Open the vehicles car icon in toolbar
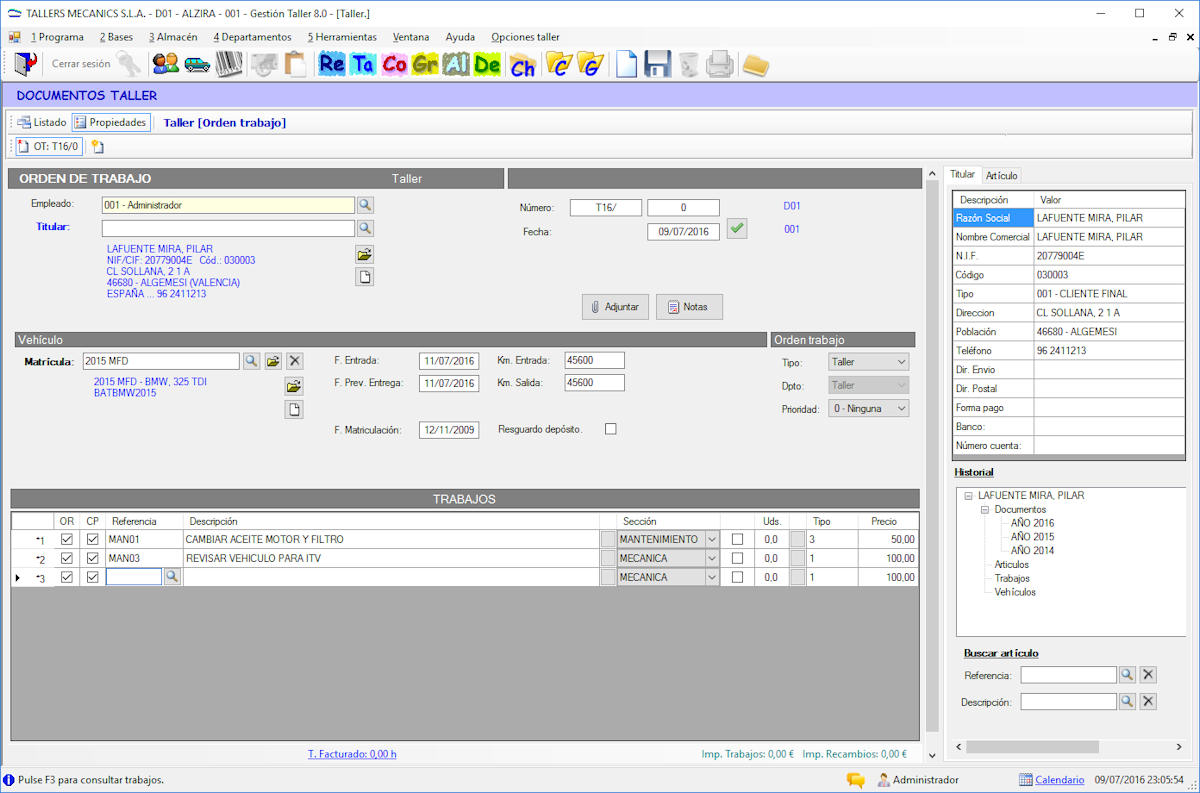1200x793 pixels. click(197, 64)
